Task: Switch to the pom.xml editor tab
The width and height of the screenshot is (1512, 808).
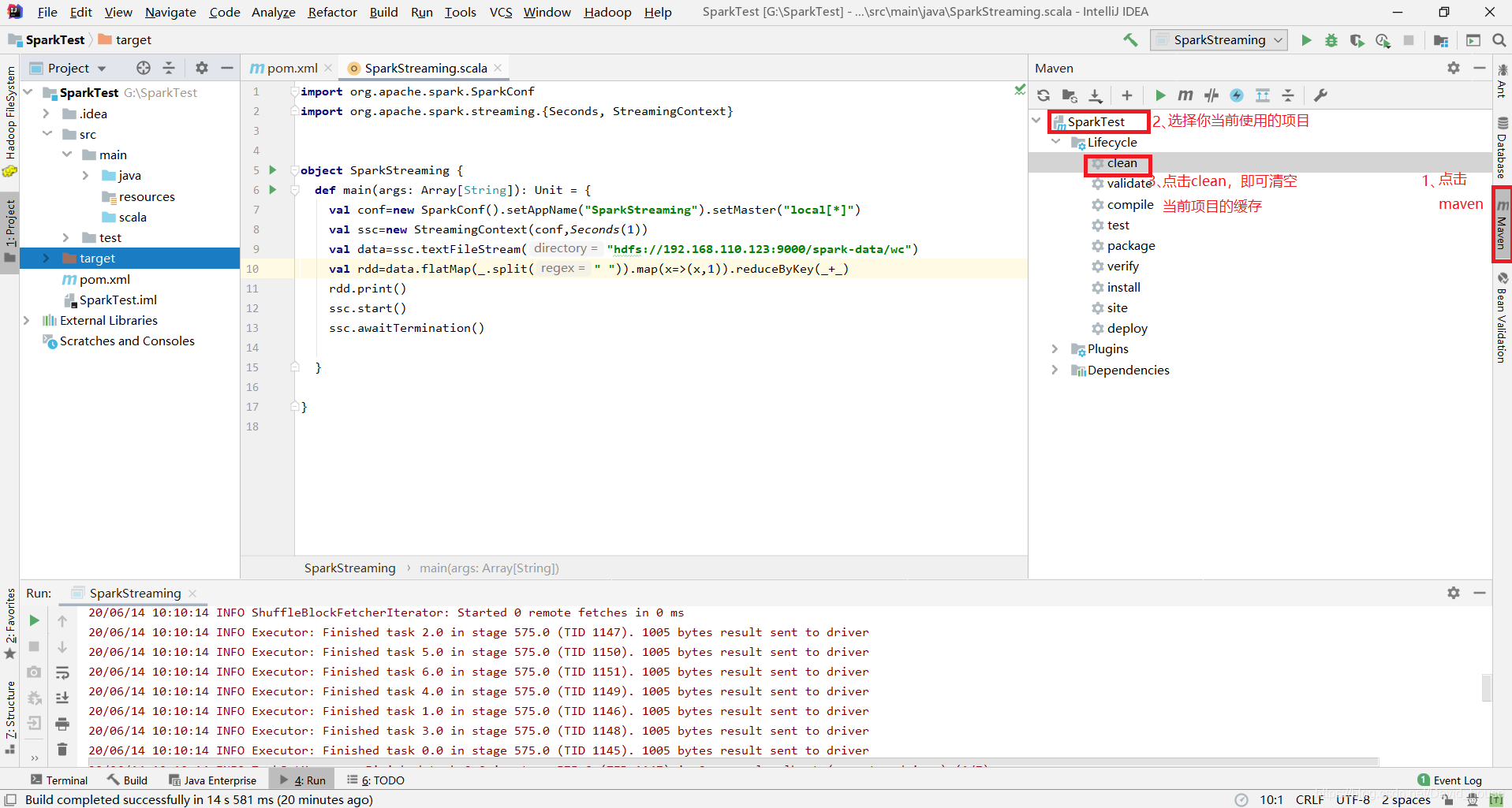Action: click(289, 68)
